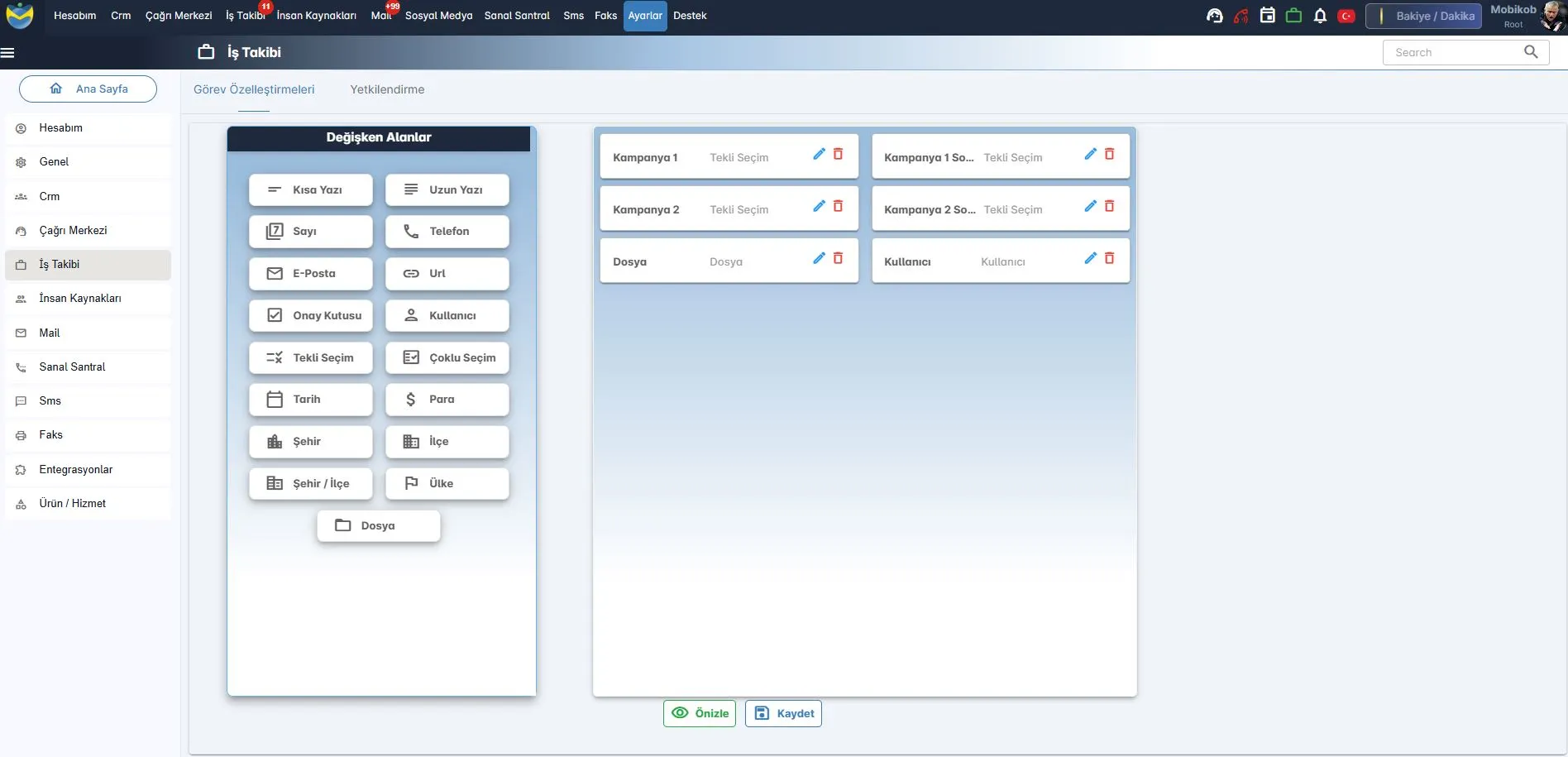Delete the Dosya field
The image size is (1568, 757).
838,258
